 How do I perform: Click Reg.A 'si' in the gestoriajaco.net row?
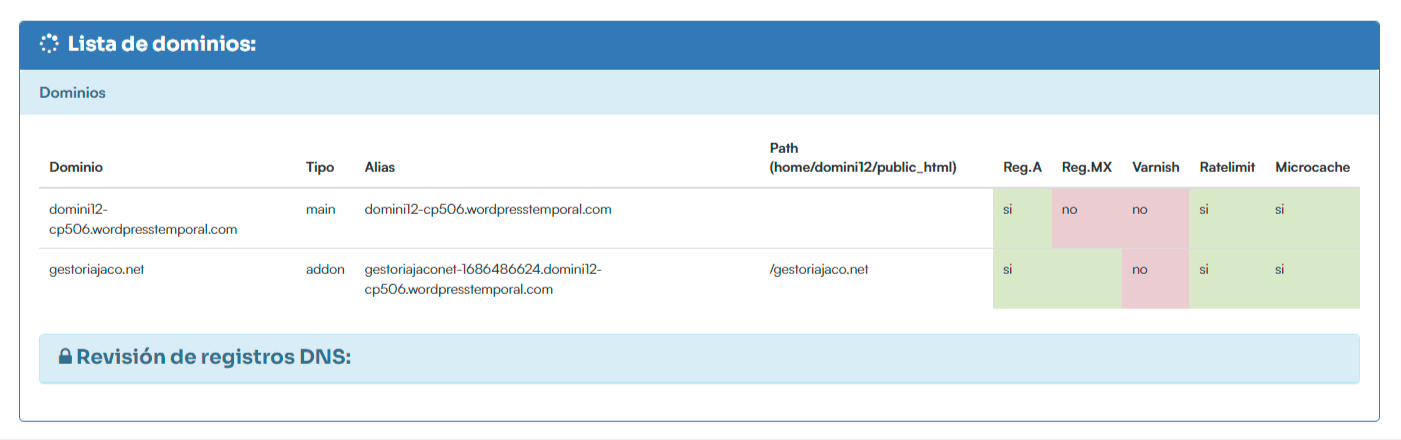point(1022,278)
